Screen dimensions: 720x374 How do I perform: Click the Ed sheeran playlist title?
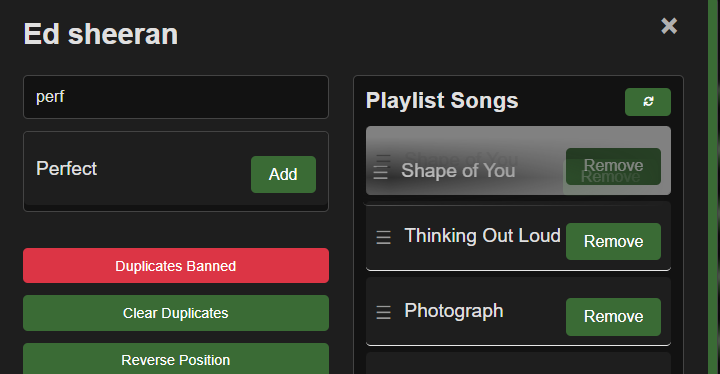coord(101,34)
